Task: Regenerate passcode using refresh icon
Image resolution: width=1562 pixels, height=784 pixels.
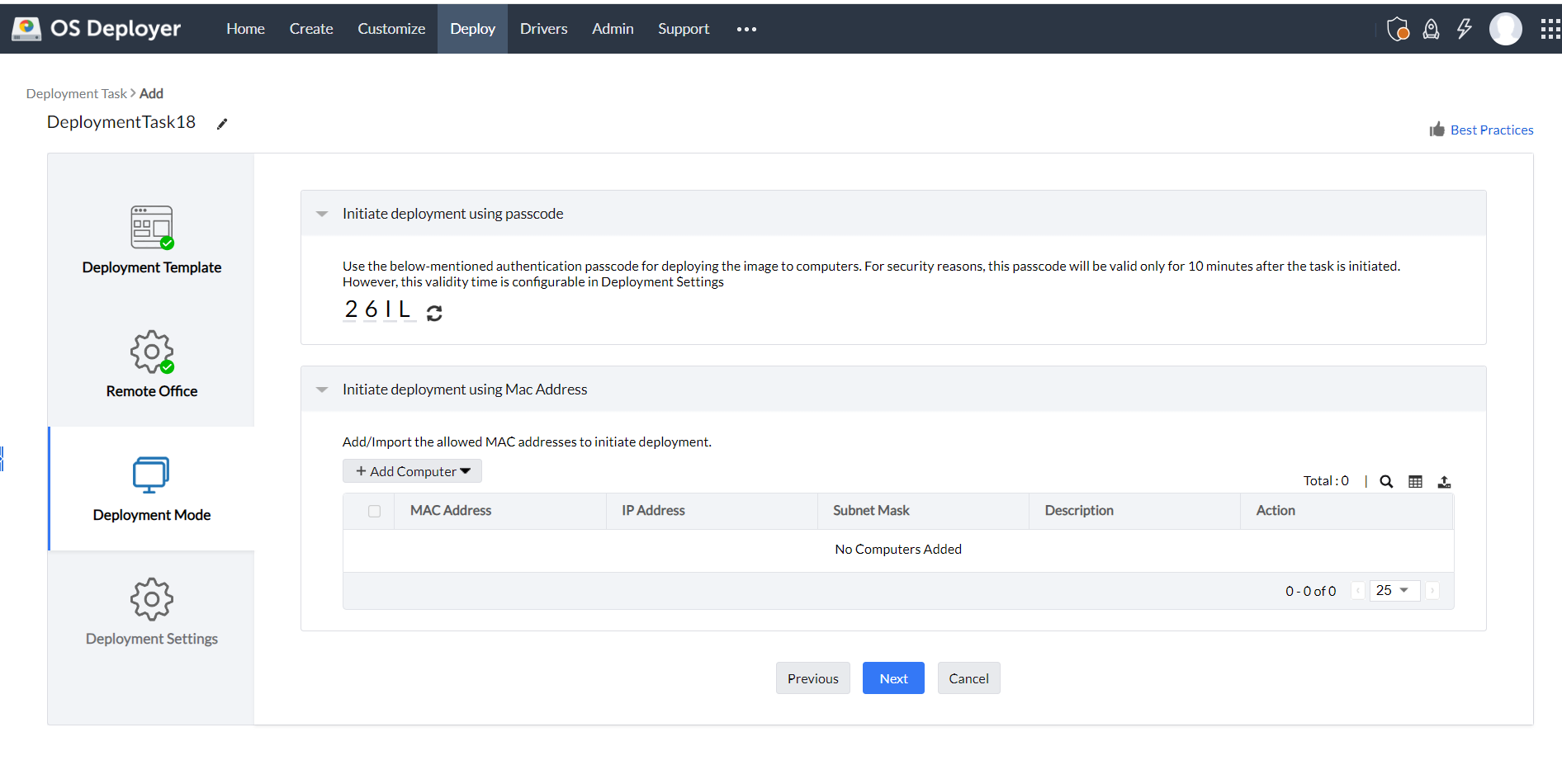Action: pyautogui.click(x=434, y=312)
